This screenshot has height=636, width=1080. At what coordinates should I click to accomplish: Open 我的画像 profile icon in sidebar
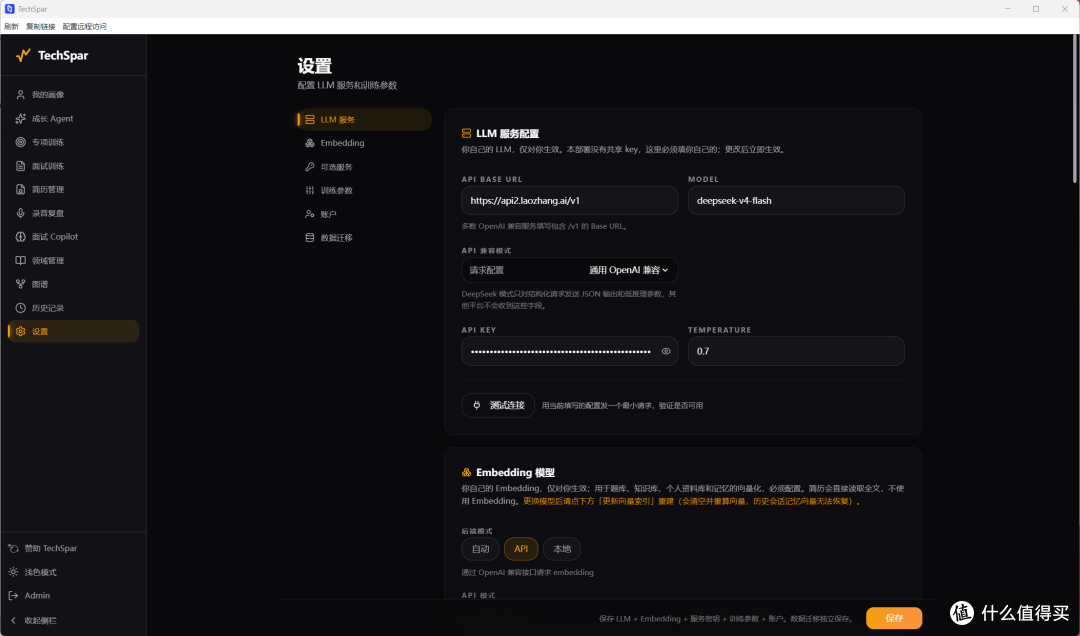click(21, 94)
